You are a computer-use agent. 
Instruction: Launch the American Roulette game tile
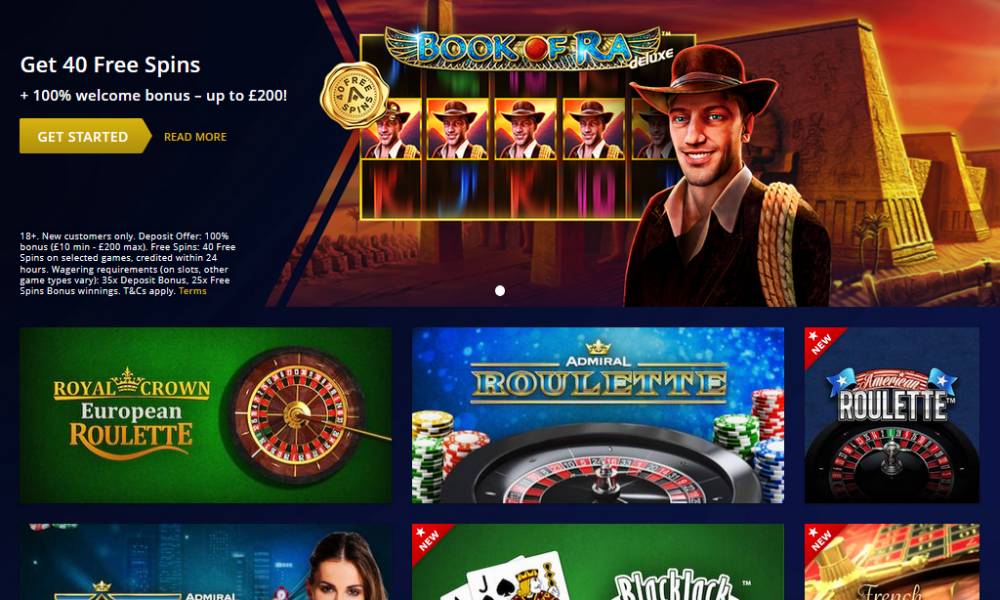pyautogui.click(x=892, y=415)
